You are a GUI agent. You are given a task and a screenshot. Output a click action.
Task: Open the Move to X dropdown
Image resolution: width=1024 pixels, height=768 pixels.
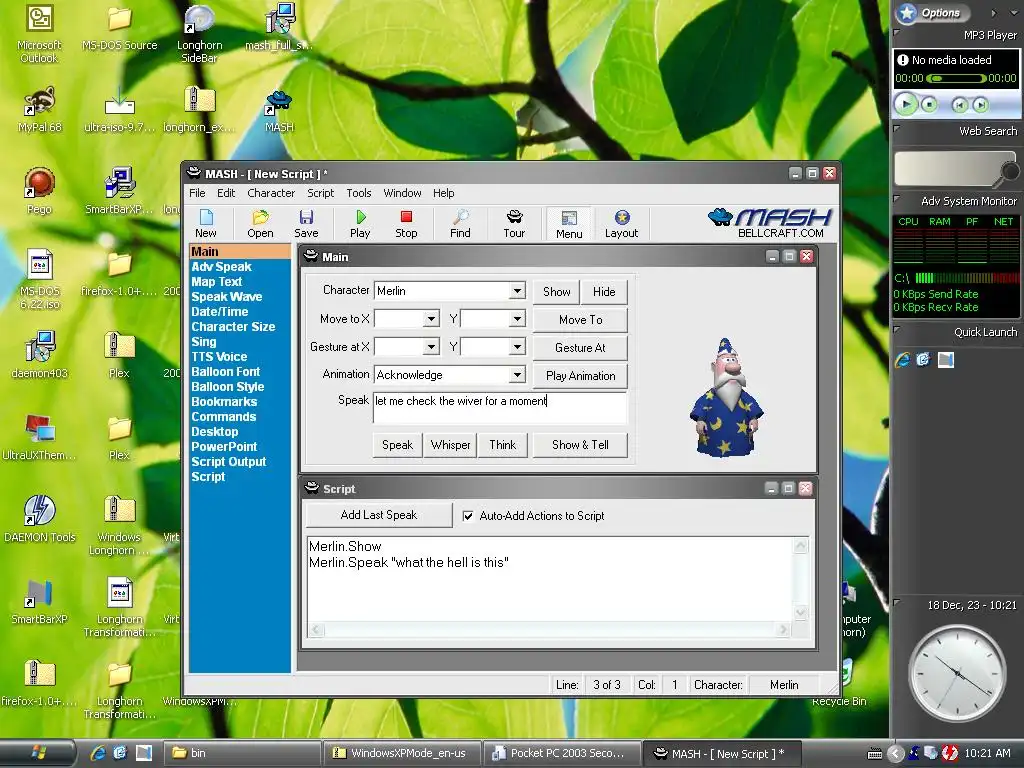click(431, 319)
